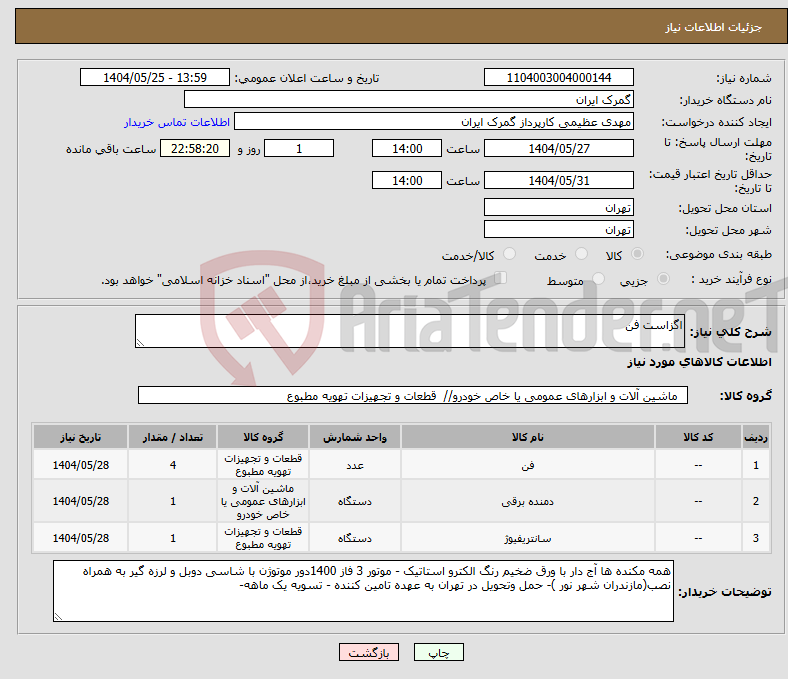
Task: Click the واحد شمارش column header
Action: coord(355,437)
